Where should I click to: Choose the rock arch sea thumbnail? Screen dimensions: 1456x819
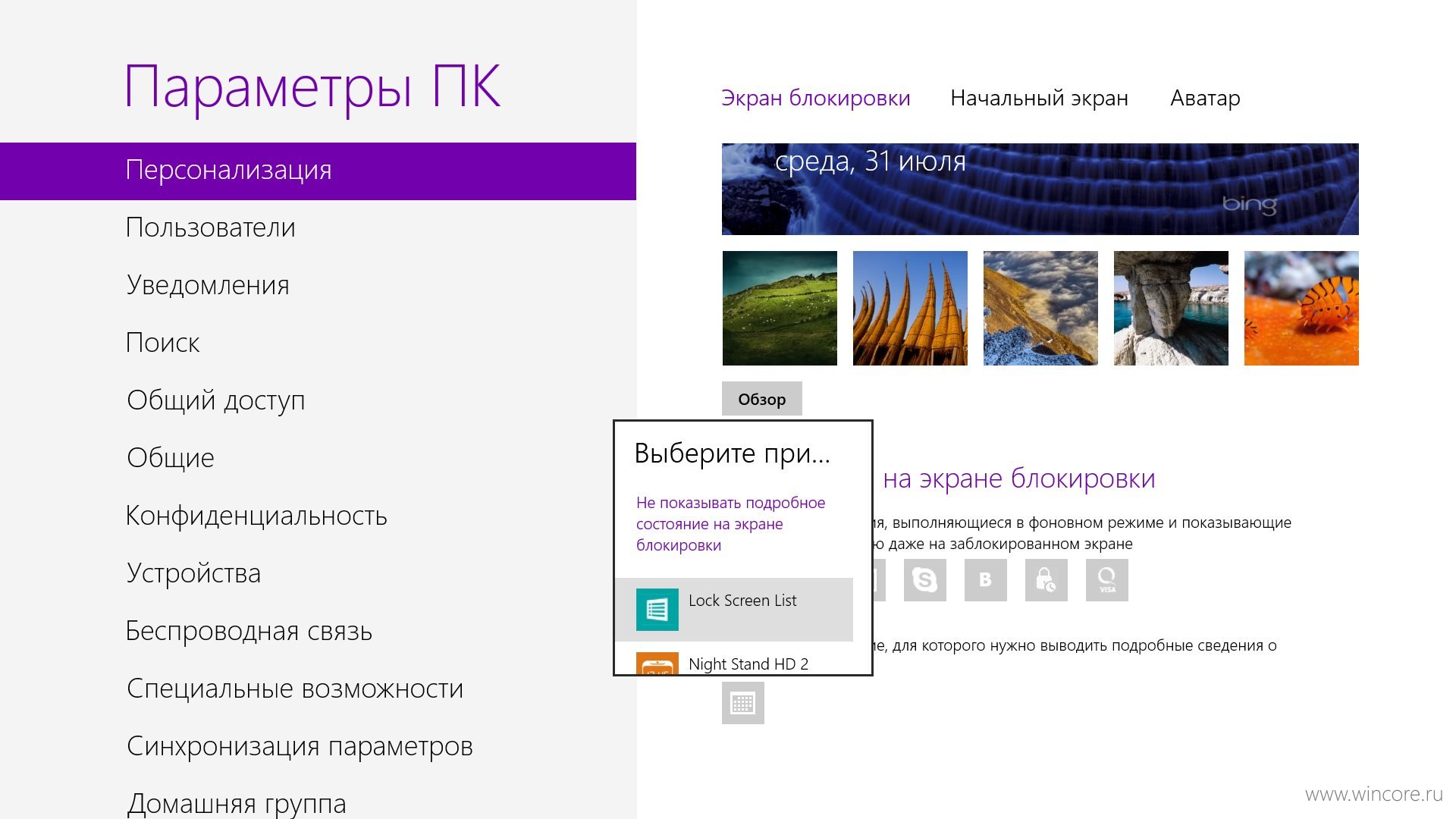(x=1171, y=308)
